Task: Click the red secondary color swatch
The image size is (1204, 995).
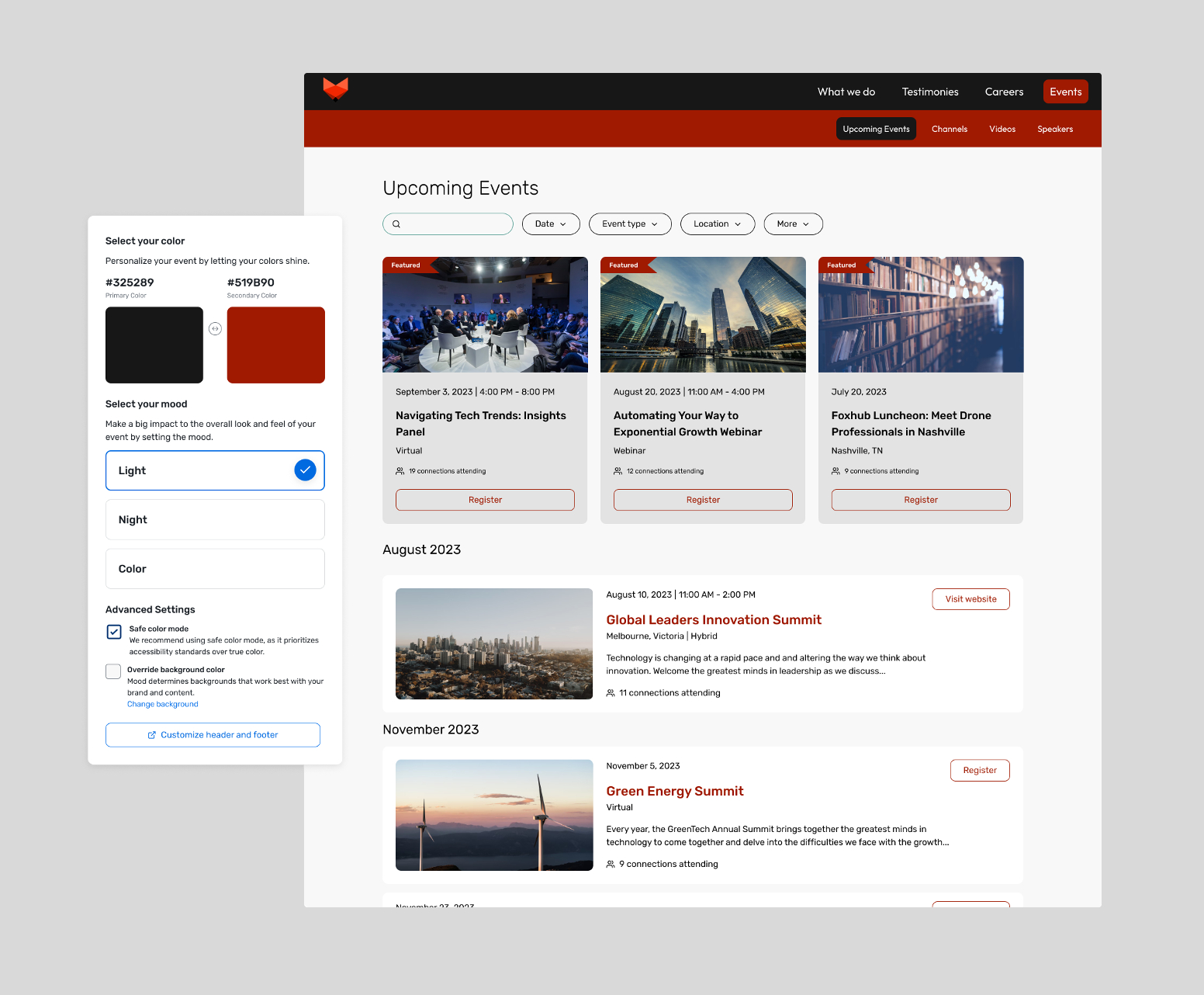Action: tap(276, 345)
